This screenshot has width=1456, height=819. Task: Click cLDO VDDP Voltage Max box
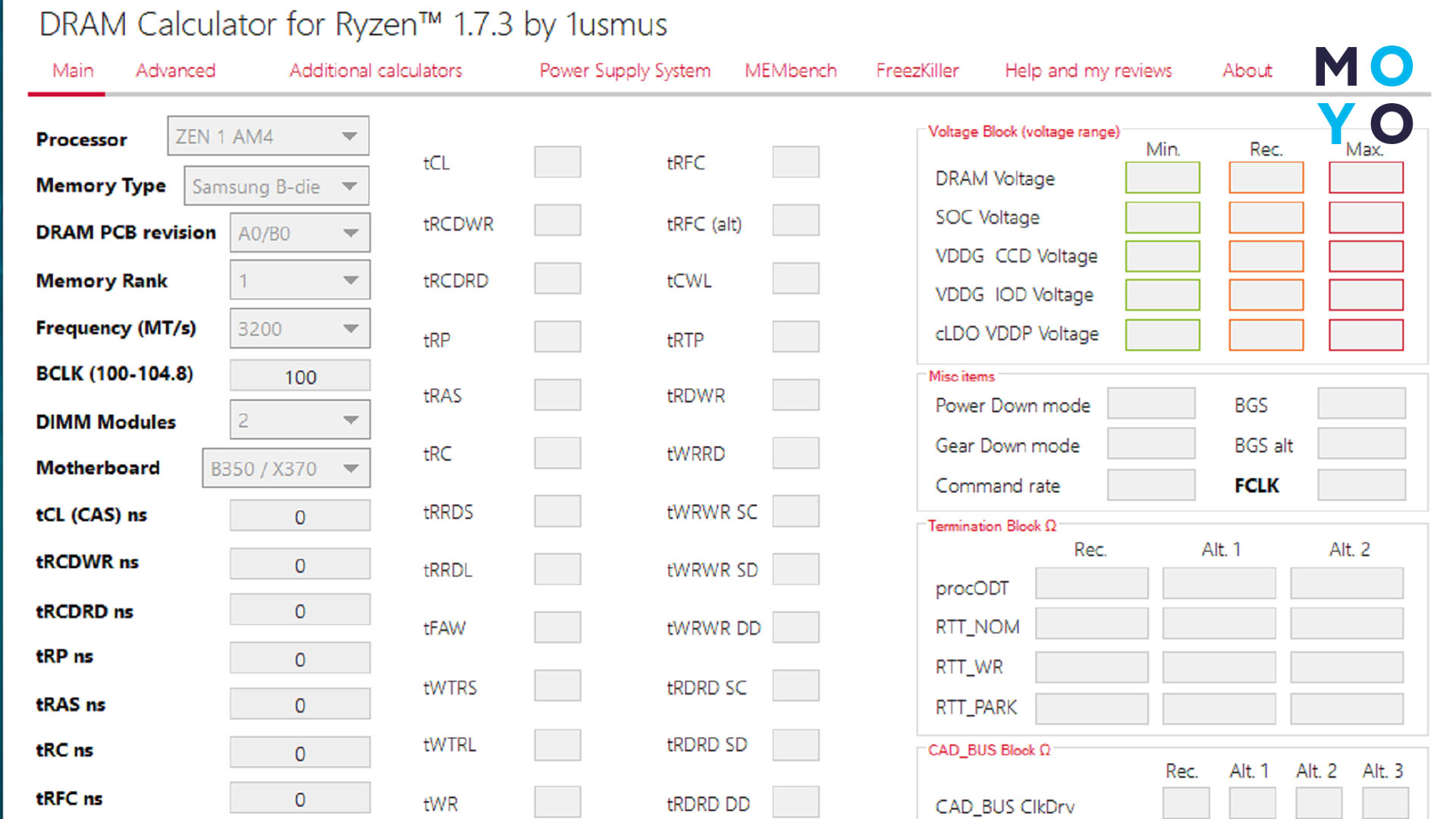(x=1366, y=334)
